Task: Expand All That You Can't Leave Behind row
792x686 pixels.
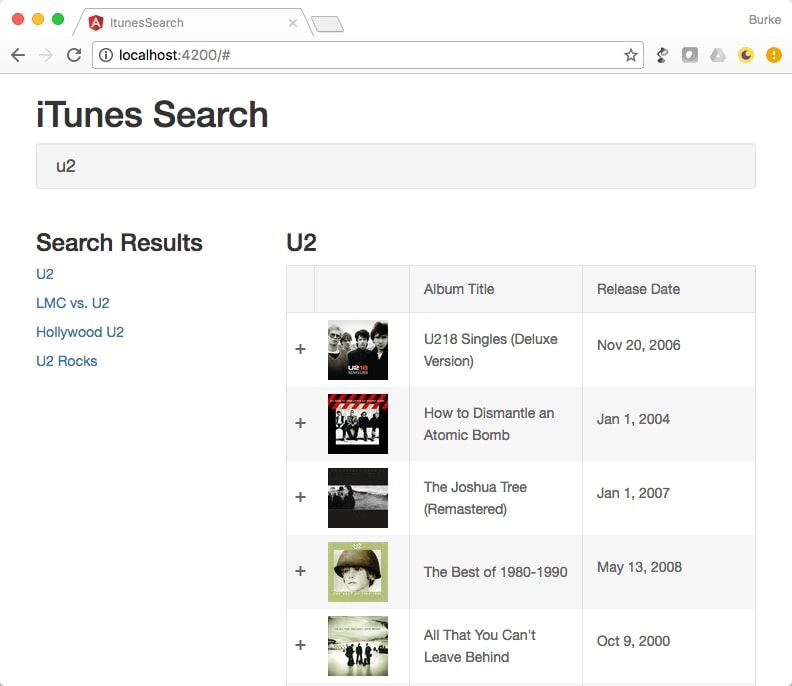Action: point(301,645)
